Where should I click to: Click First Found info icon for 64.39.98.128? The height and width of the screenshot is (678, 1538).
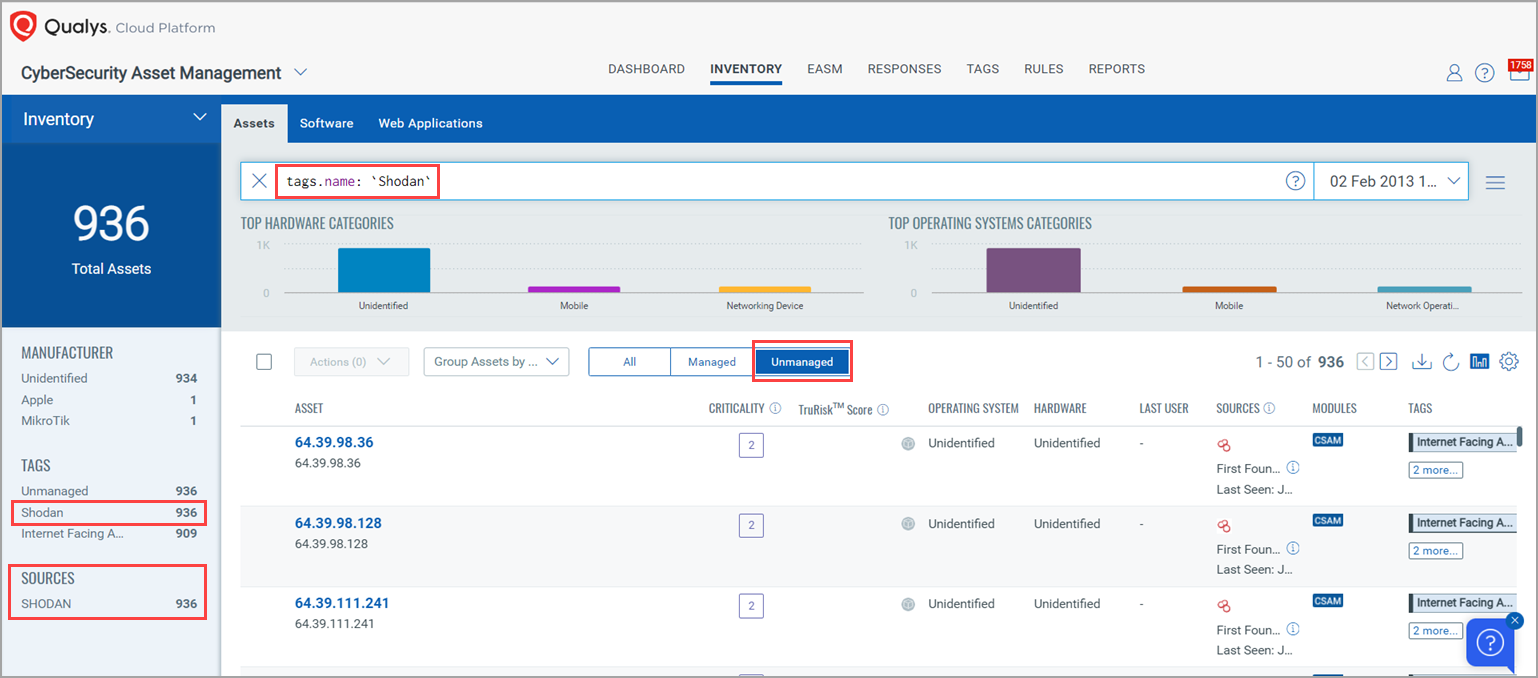click(1293, 548)
